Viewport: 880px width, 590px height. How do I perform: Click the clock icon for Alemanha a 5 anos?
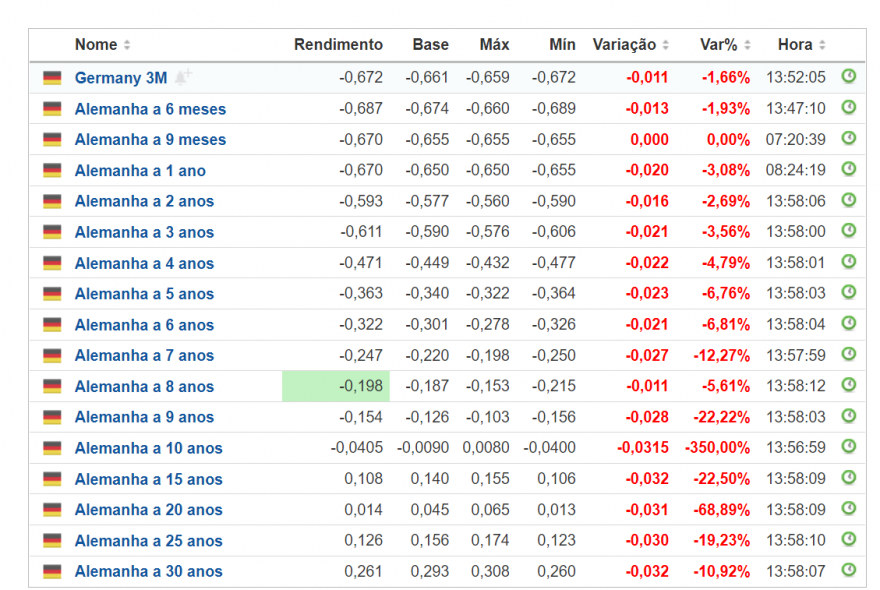click(x=849, y=292)
